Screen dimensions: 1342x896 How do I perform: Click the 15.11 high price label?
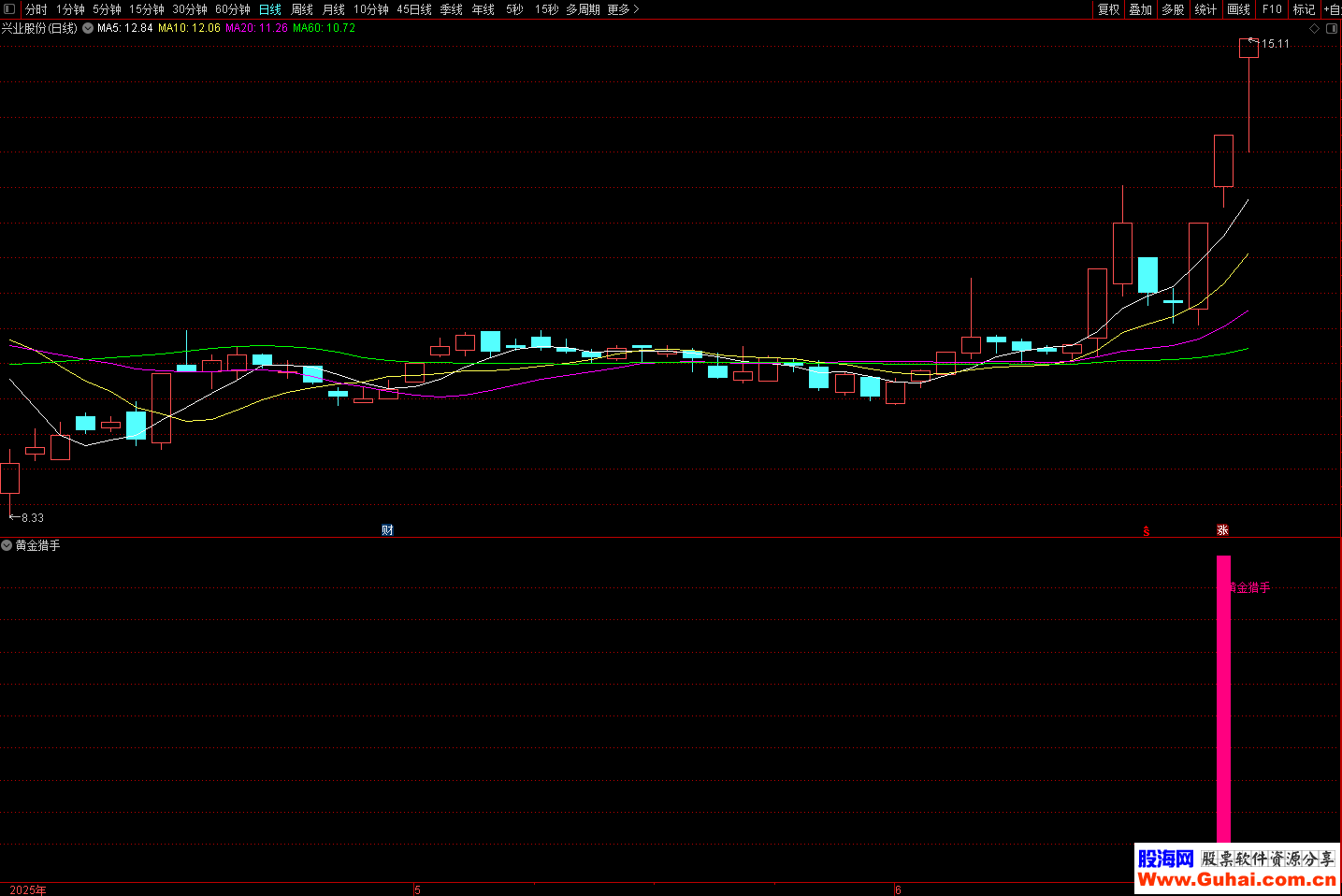pos(1276,44)
